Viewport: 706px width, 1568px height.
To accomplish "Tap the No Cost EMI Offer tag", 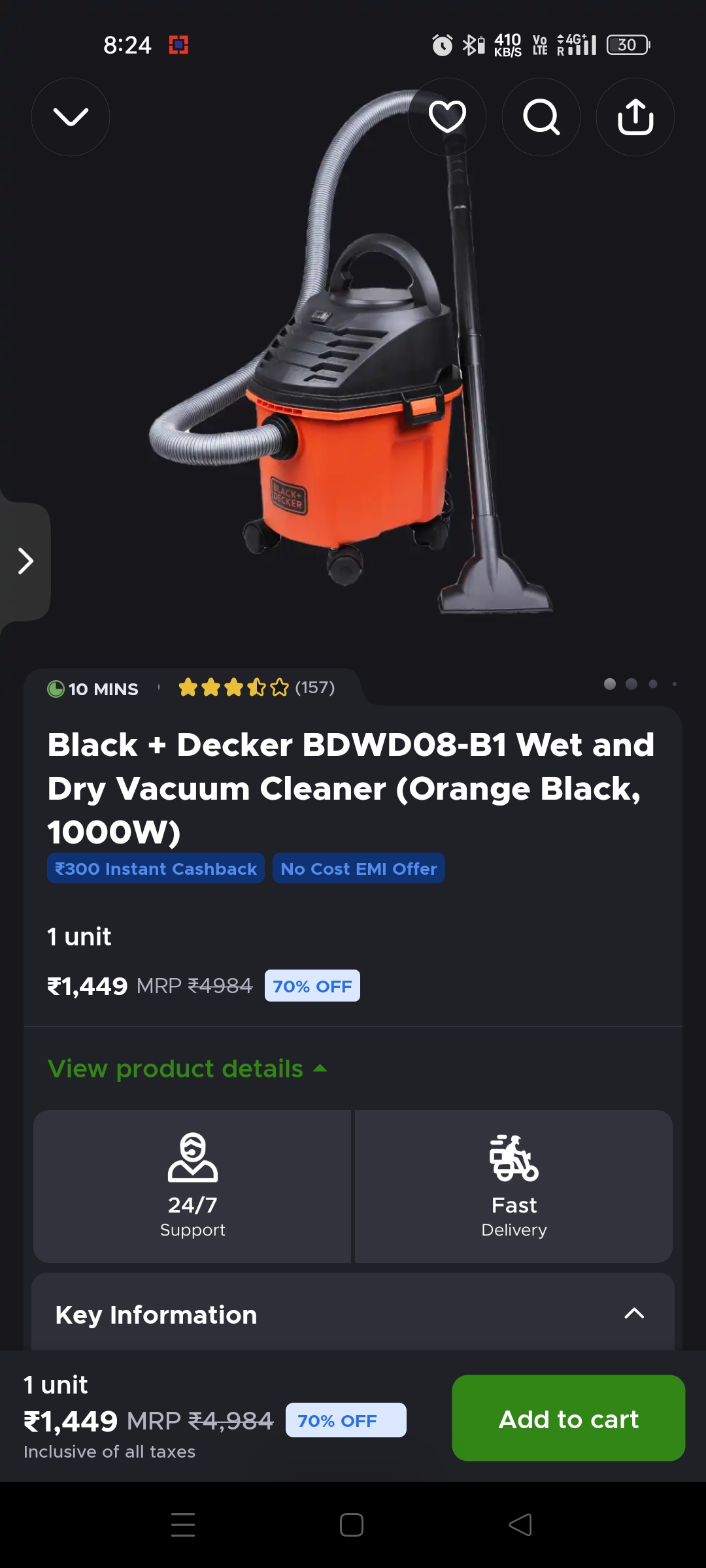I will click(359, 868).
